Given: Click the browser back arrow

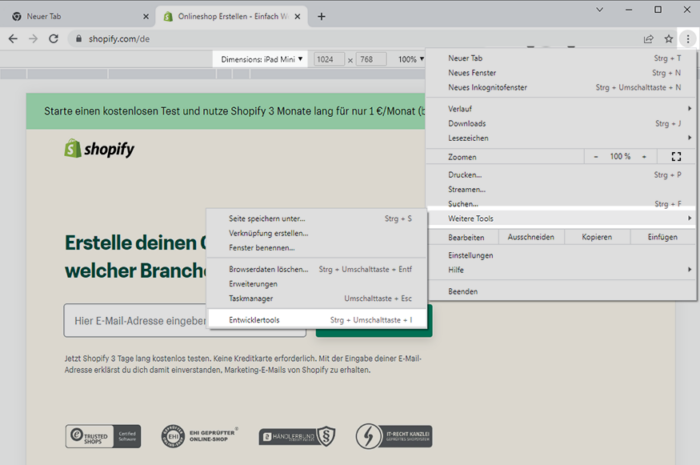Looking at the screenshot, I should click(x=13, y=39).
